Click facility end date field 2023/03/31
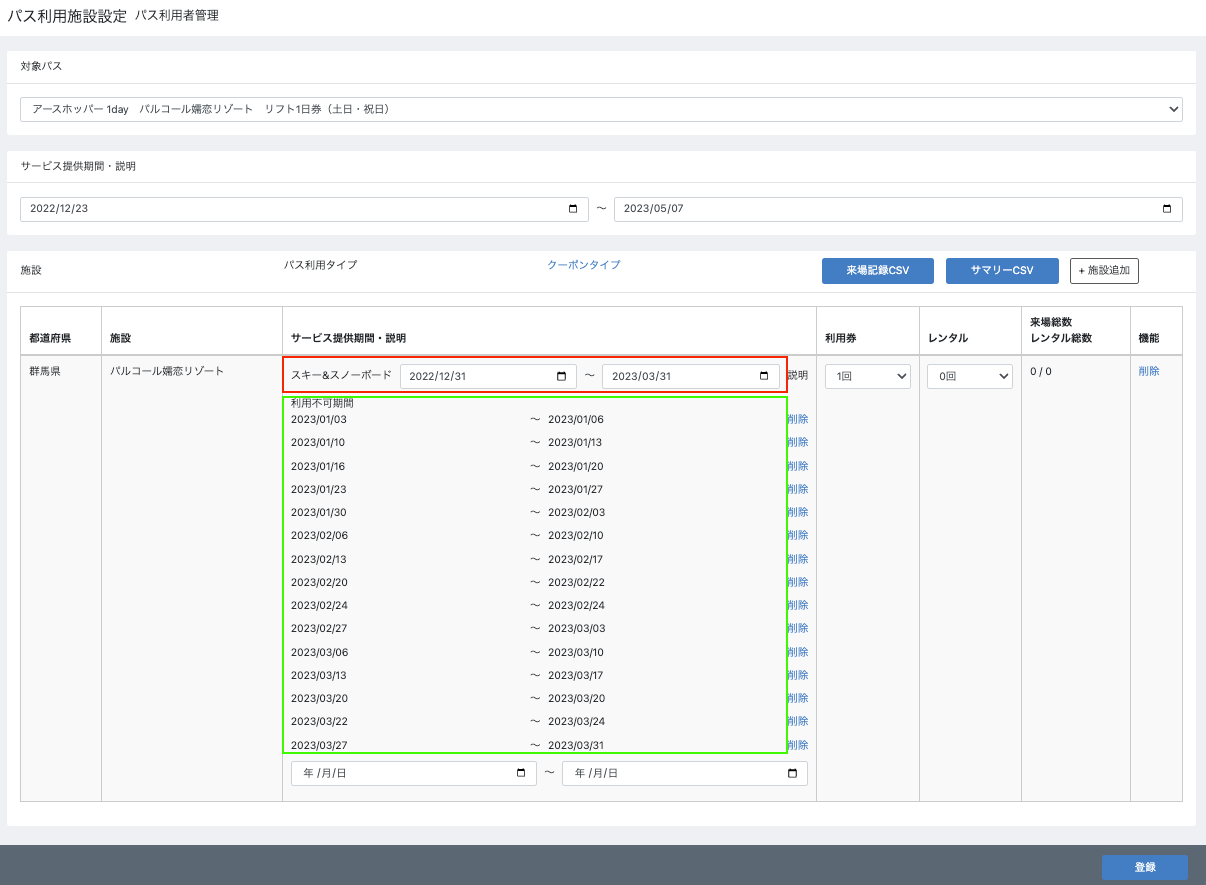The image size is (1206, 885). coord(691,376)
